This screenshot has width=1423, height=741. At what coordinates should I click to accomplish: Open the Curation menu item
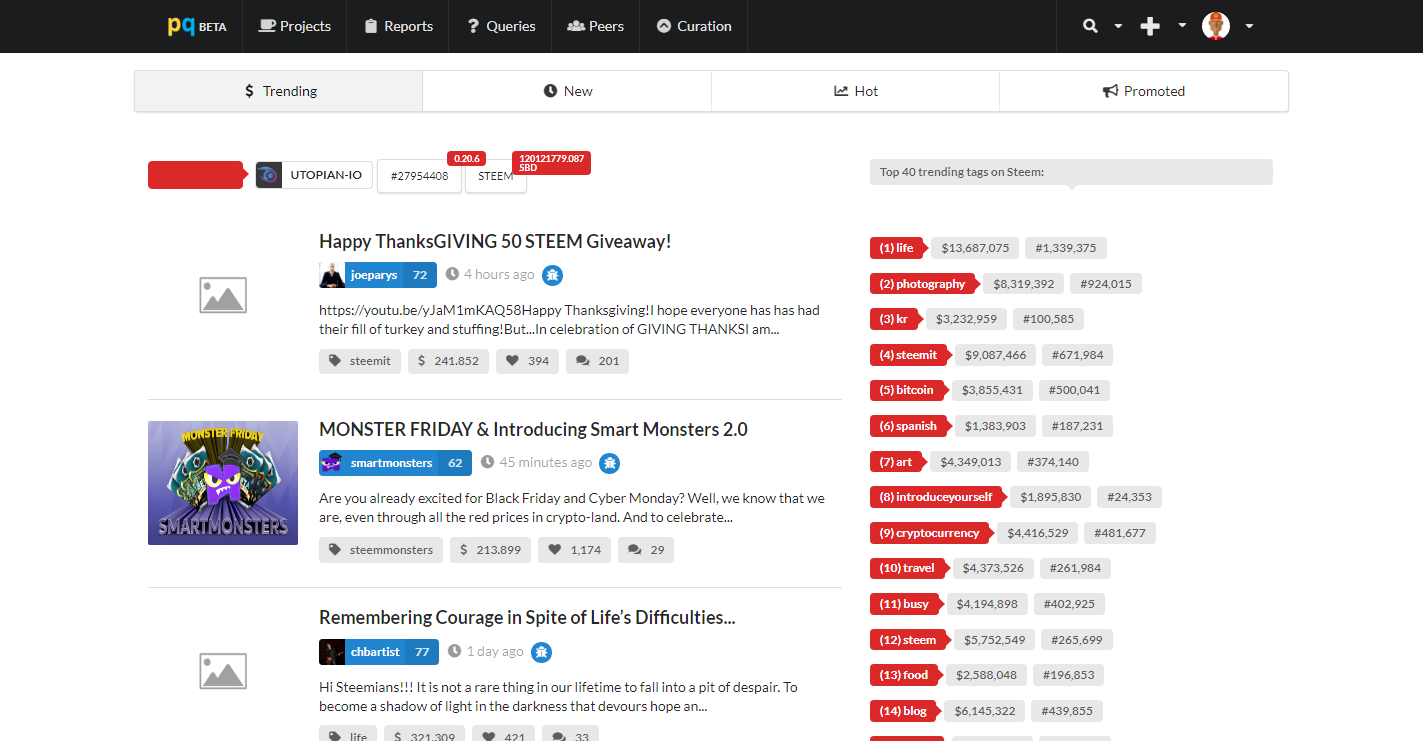pos(694,26)
